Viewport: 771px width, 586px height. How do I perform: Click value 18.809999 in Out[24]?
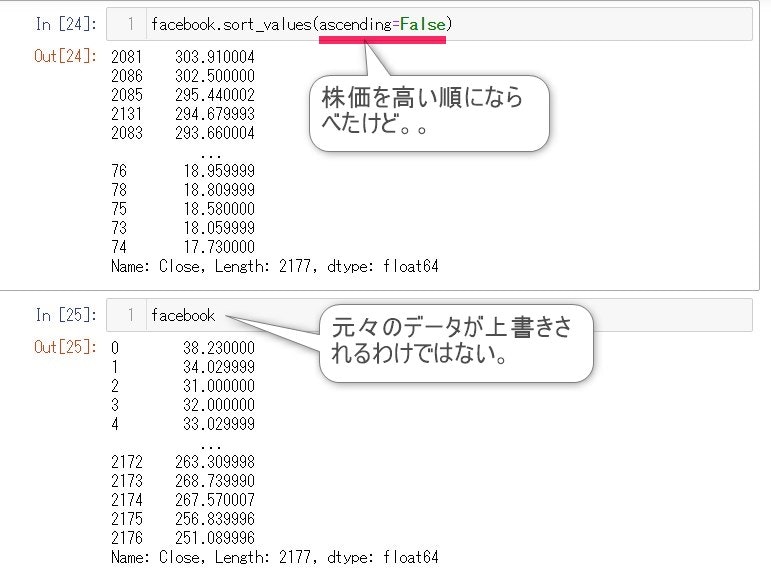pyautogui.click(x=219, y=190)
